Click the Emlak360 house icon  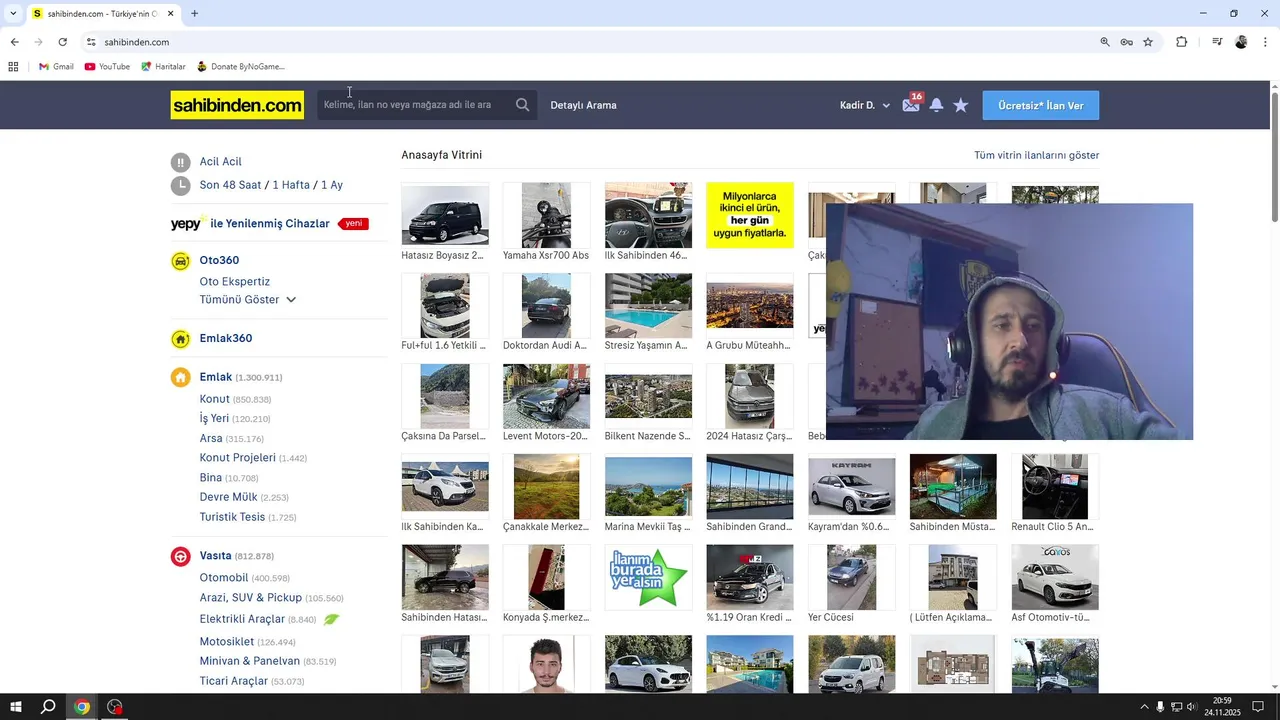coord(180,339)
